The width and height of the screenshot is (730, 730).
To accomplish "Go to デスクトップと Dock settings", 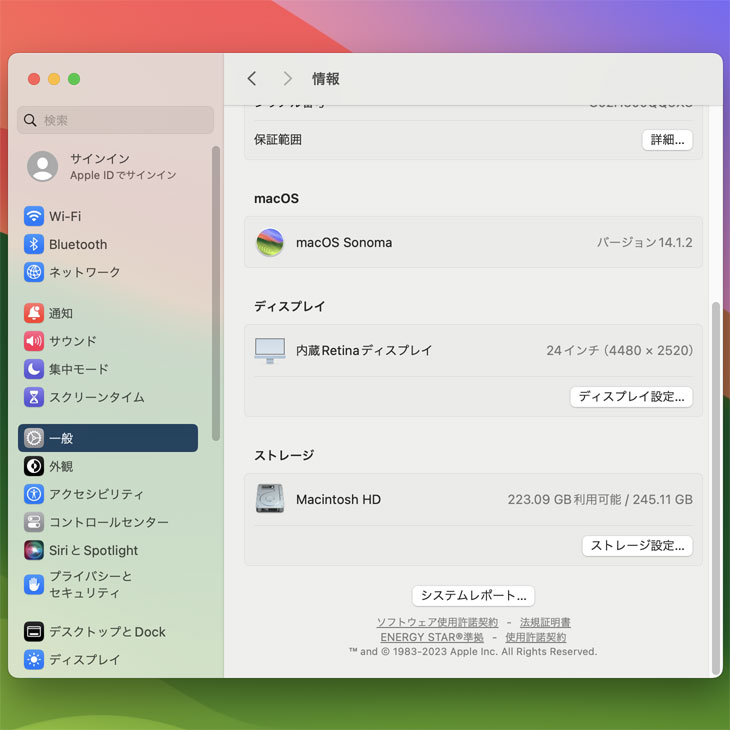I will pyautogui.click(x=107, y=632).
